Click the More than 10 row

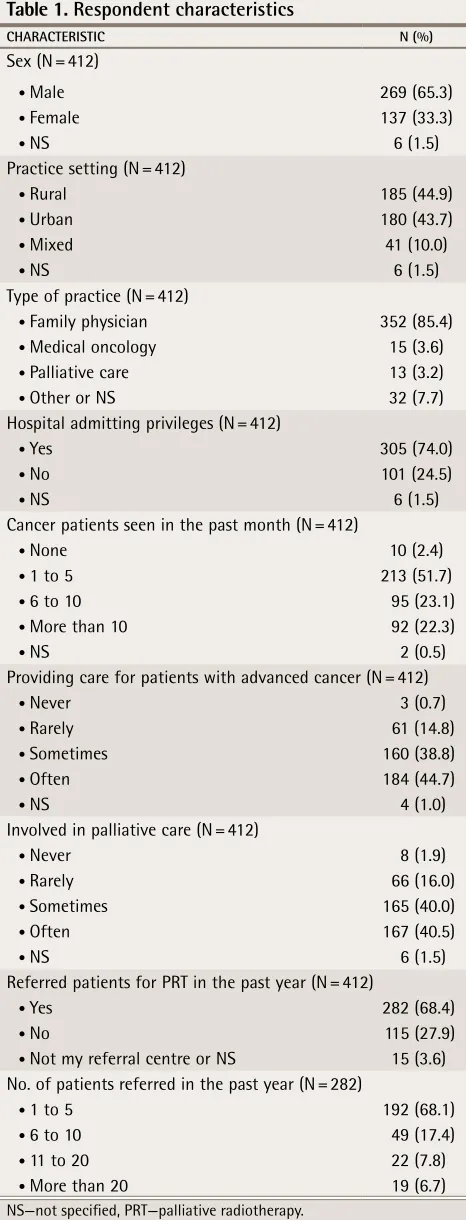[233, 626]
